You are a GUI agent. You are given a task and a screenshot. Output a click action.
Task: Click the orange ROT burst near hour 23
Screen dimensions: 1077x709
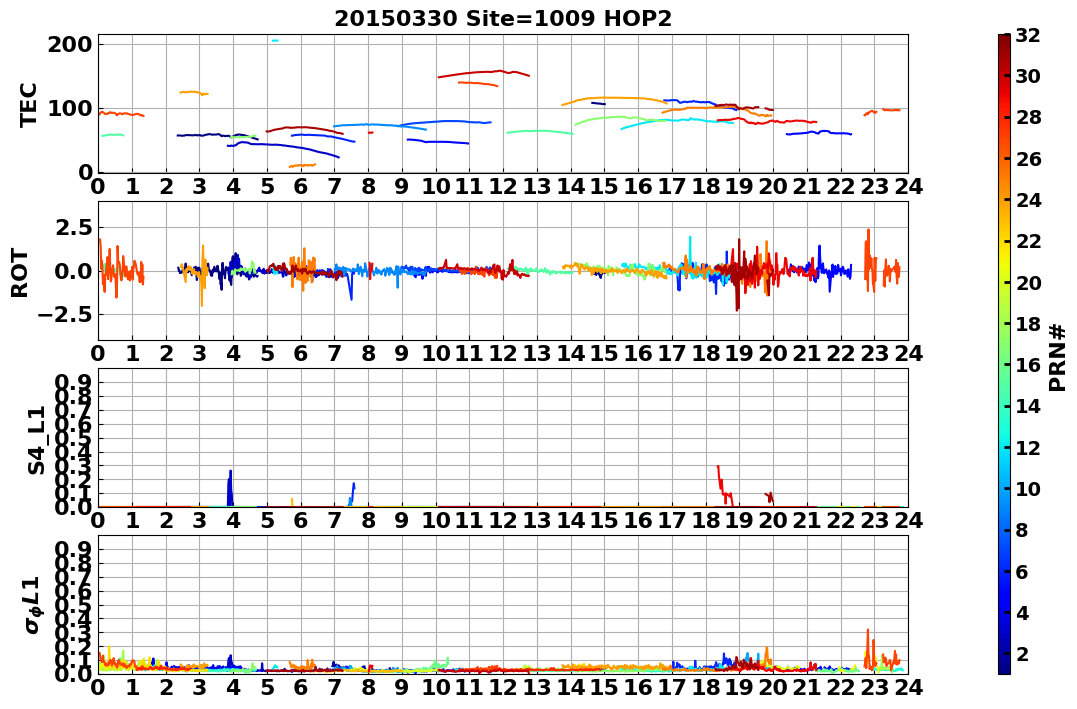pos(869,261)
